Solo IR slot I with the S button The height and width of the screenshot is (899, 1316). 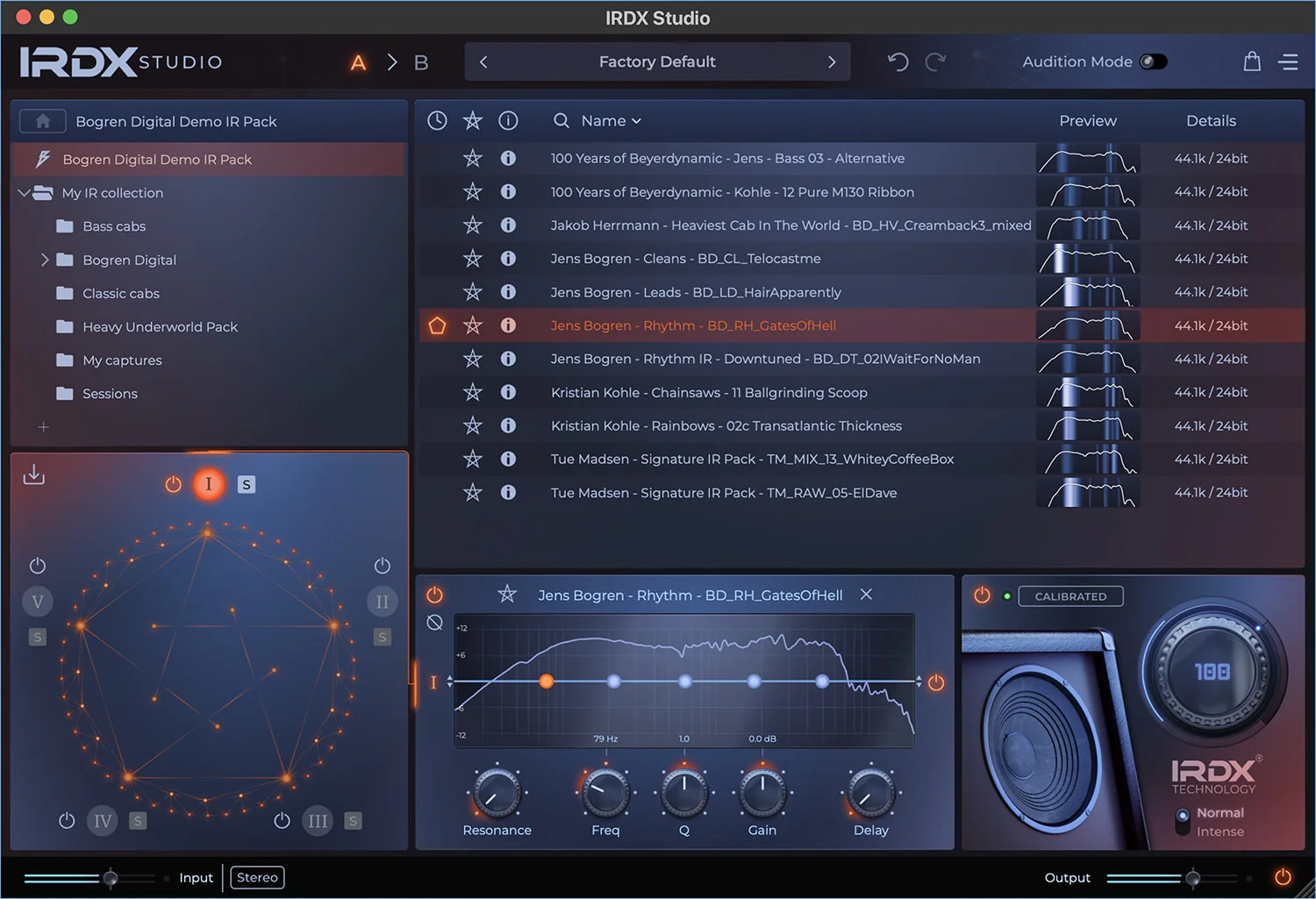click(x=247, y=485)
